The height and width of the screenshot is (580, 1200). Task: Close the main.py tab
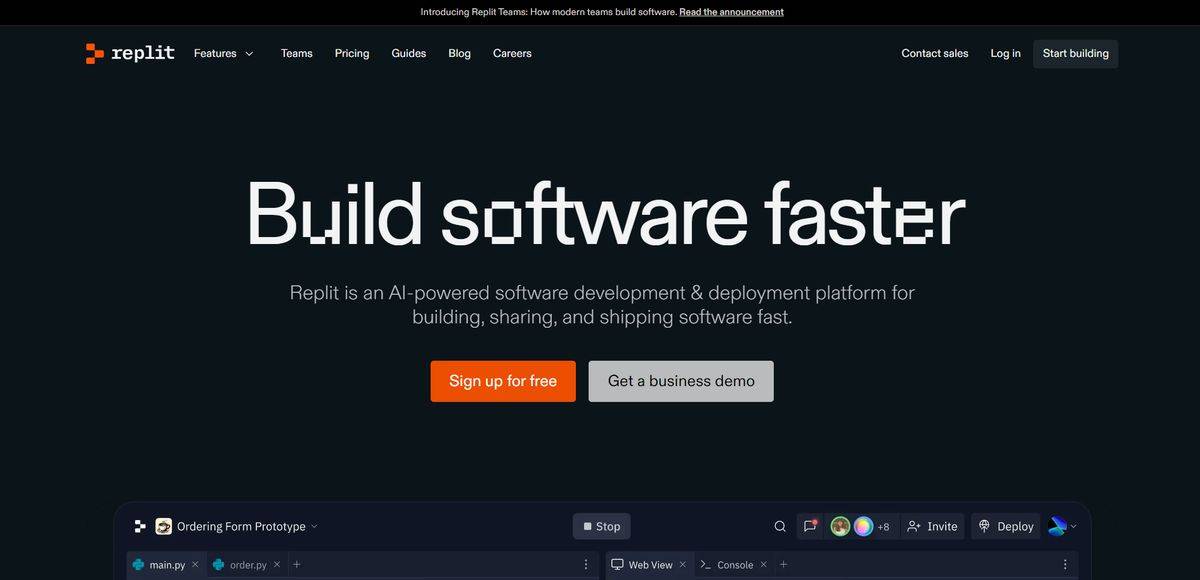click(x=195, y=565)
